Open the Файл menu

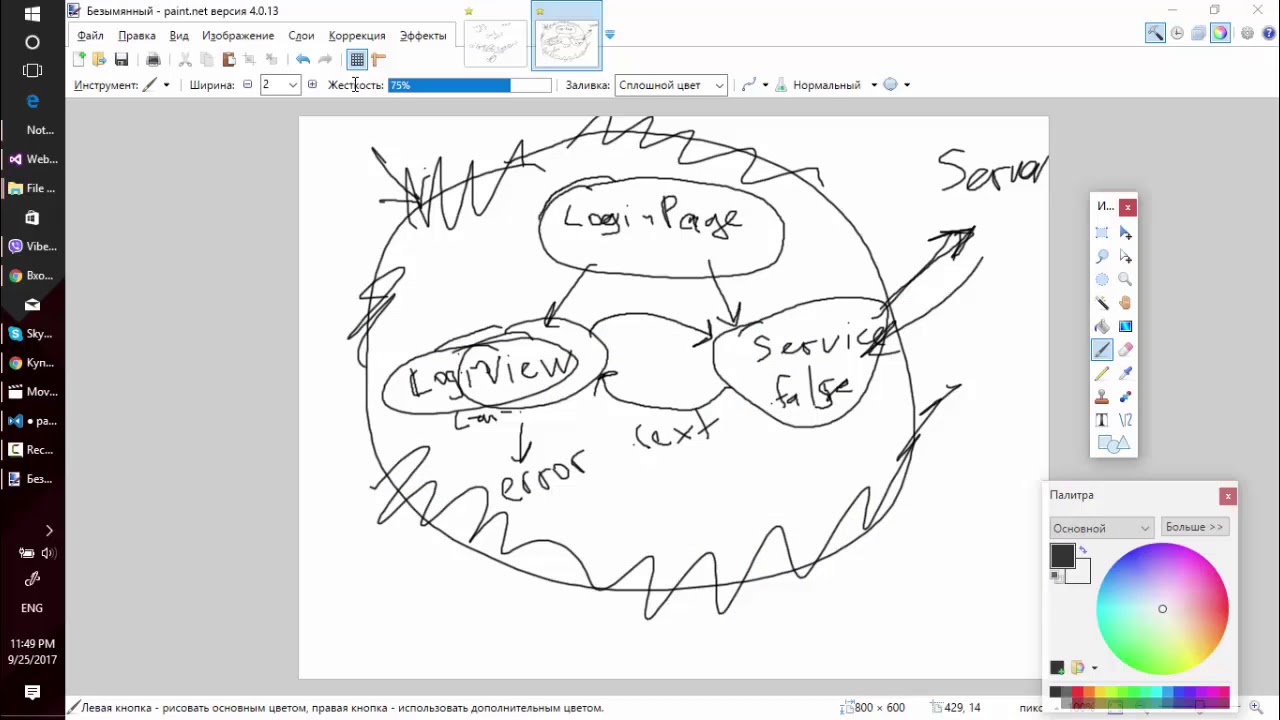tap(90, 35)
